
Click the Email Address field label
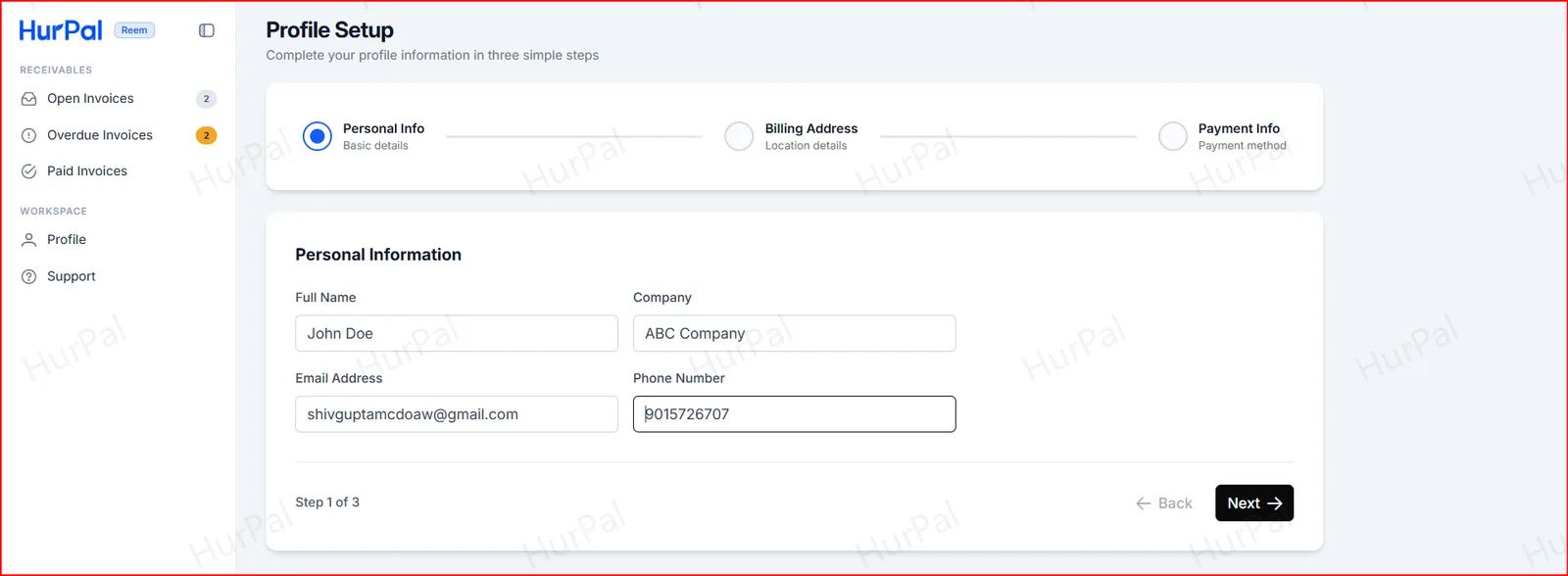(x=339, y=378)
